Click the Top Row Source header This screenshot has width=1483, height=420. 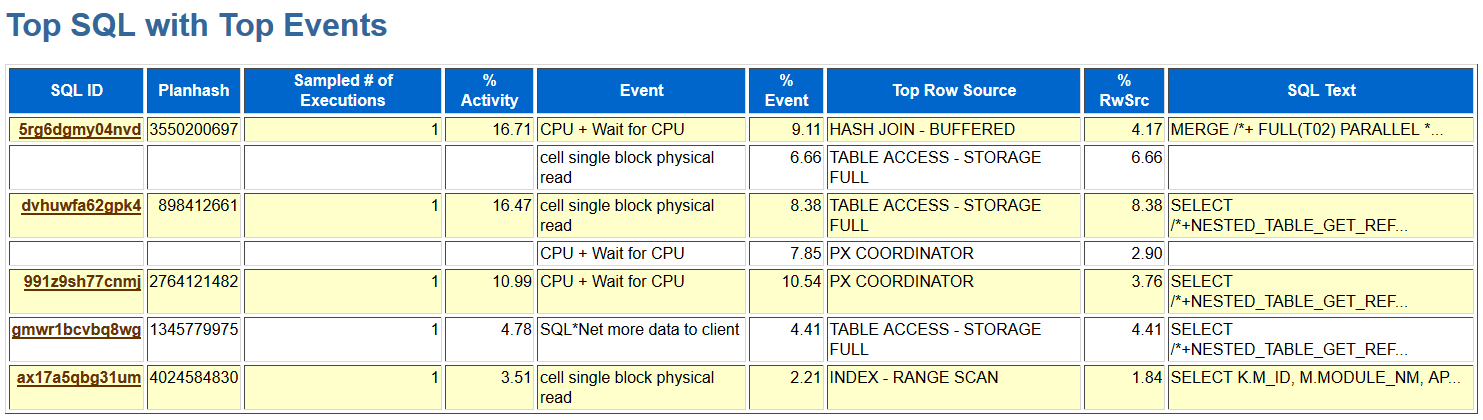pyautogui.click(x=954, y=90)
